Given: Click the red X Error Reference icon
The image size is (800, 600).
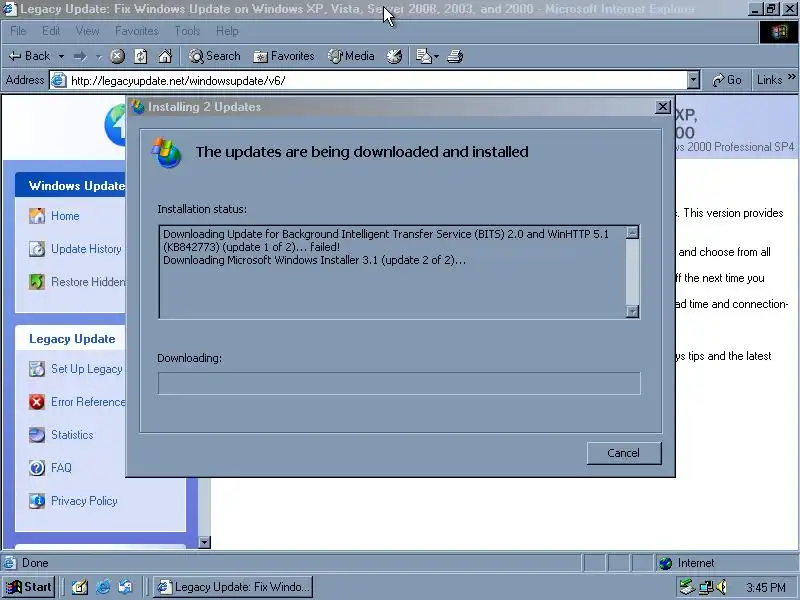Looking at the screenshot, I should point(37,402).
